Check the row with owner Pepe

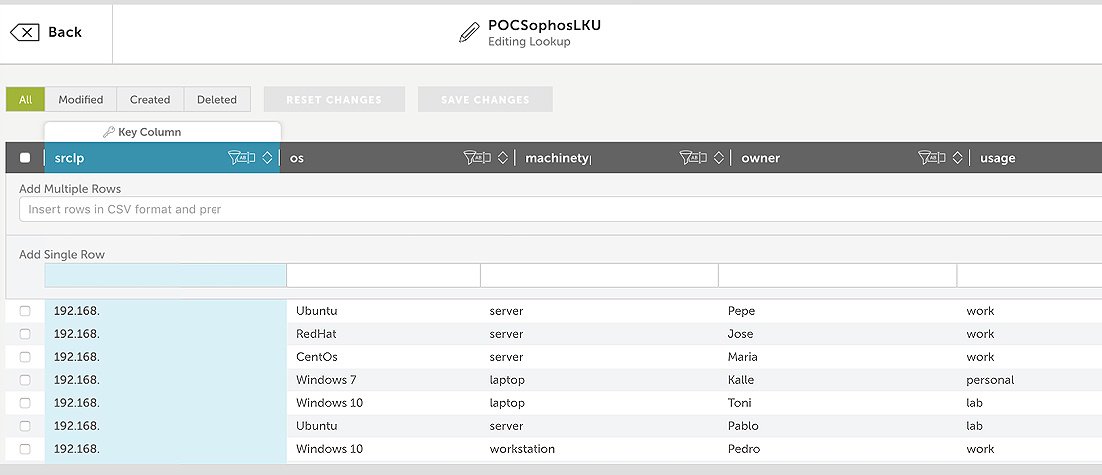[x=25, y=311]
